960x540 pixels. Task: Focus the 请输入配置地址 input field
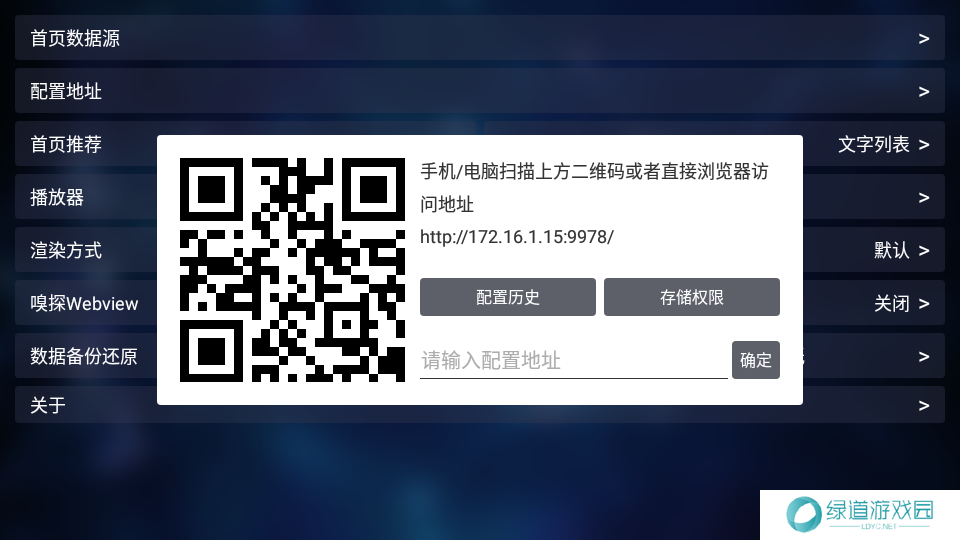574,361
